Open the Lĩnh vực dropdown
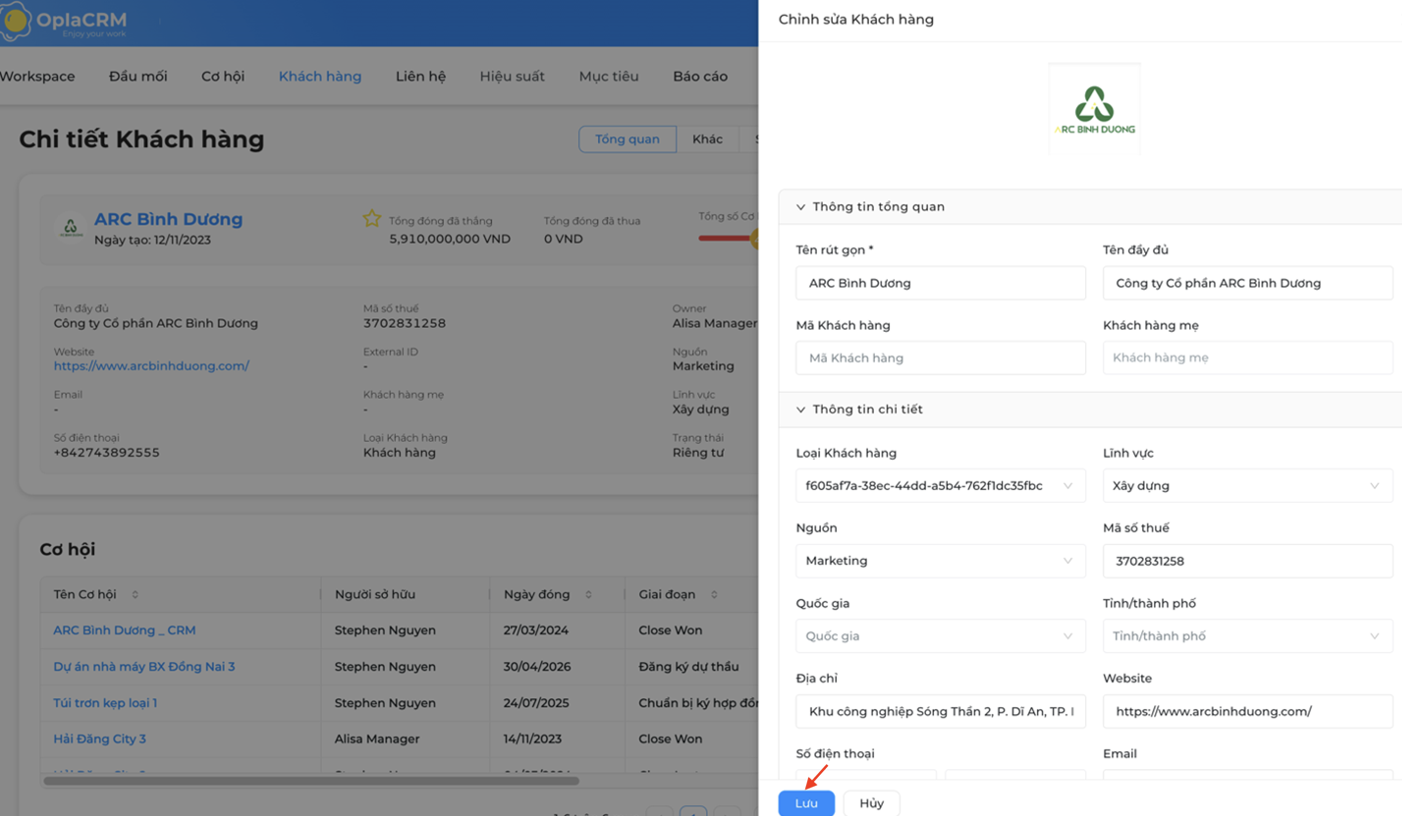The width and height of the screenshot is (1402, 816). [x=1247, y=486]
